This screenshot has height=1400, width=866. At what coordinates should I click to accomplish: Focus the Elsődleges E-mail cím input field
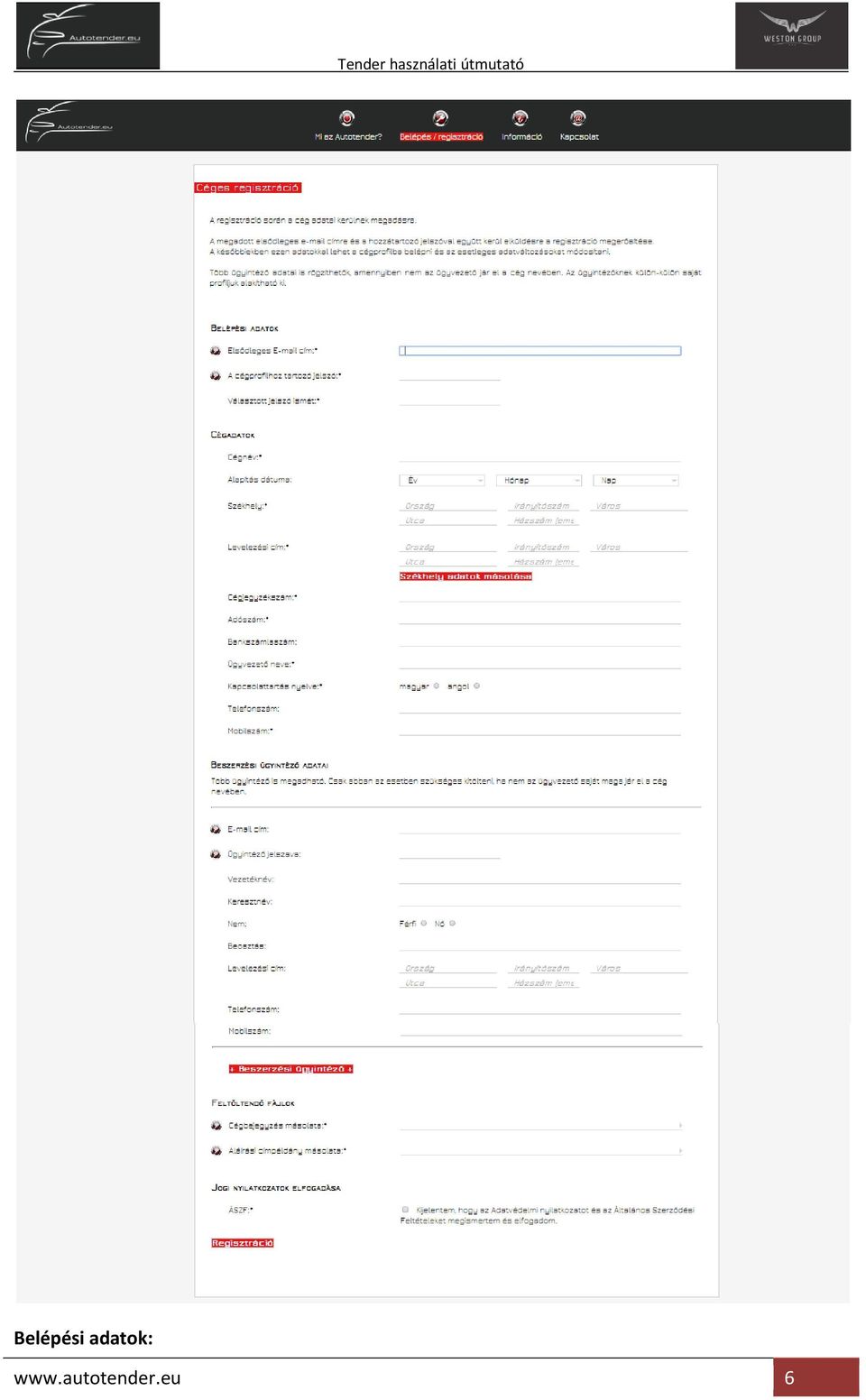point(540,351)
